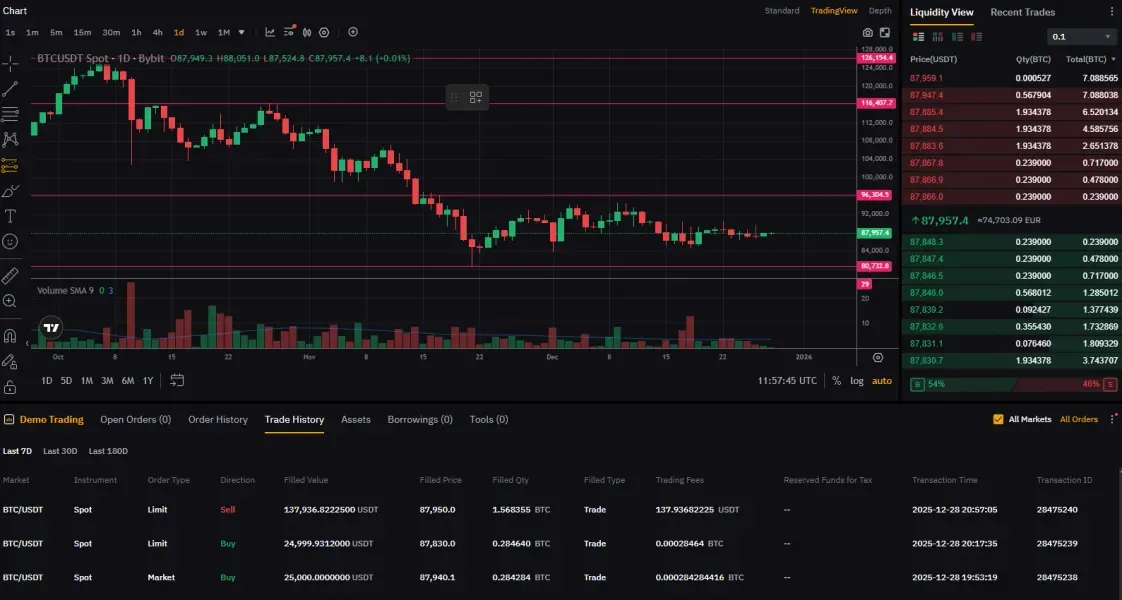Click the 87,959.1 ask price row
This screenshot has width=1122, height=600.
[1013, 78]
